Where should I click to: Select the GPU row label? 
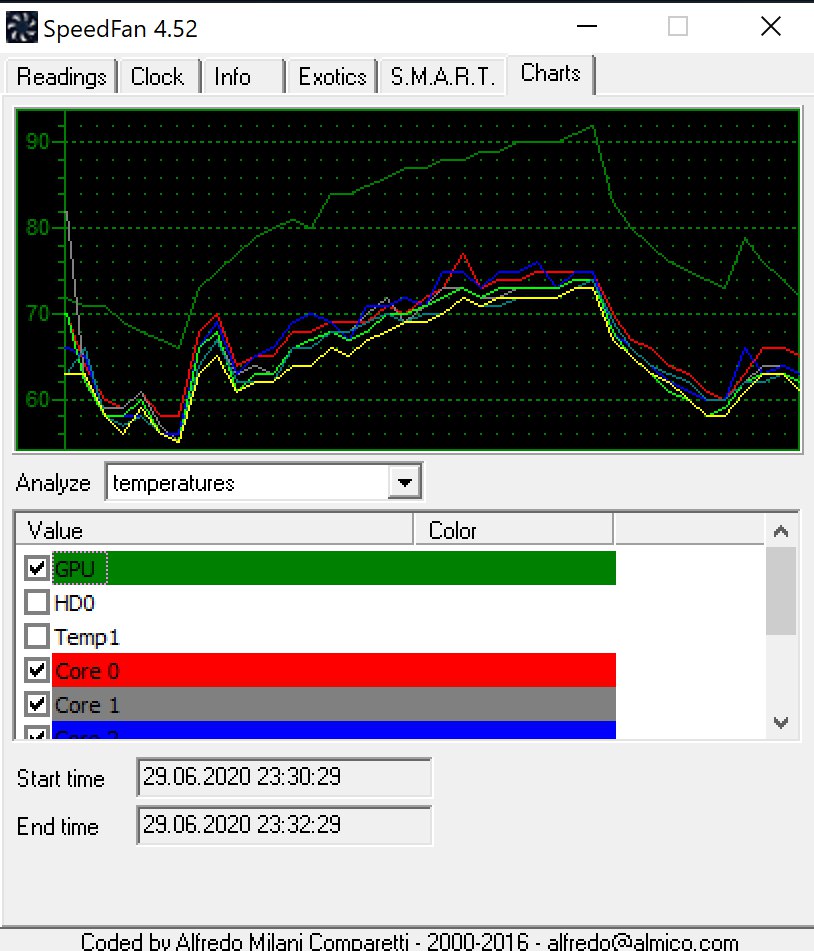[75, 569]
